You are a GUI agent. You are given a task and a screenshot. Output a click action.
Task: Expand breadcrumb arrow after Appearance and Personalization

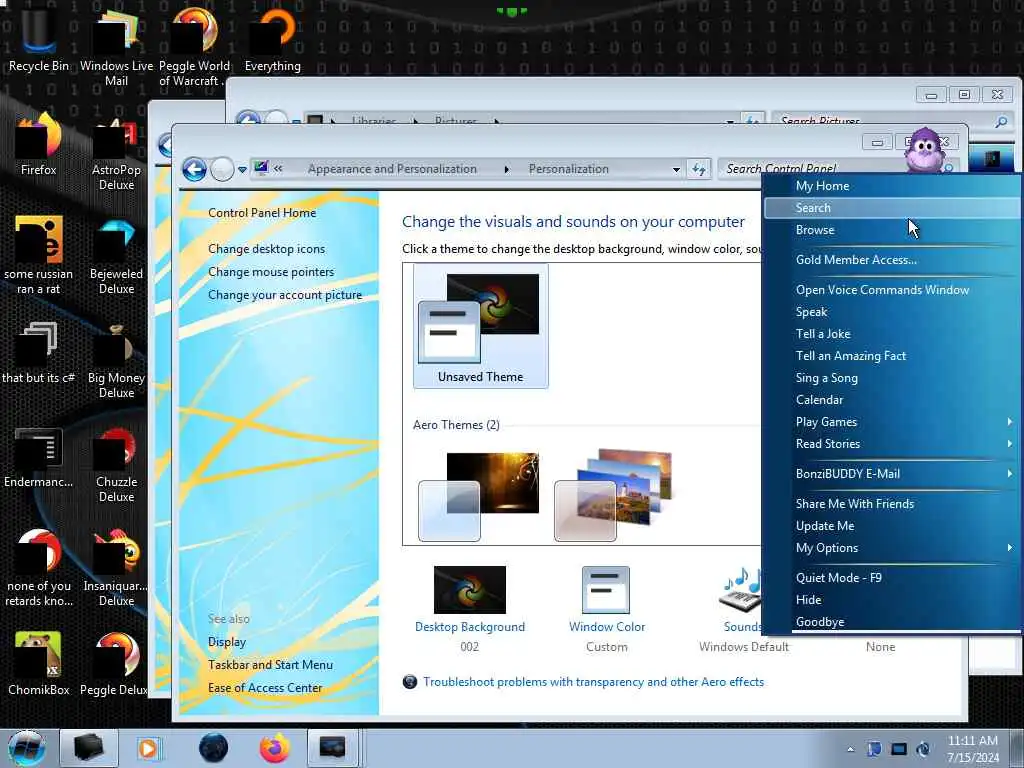click(507, 169)
